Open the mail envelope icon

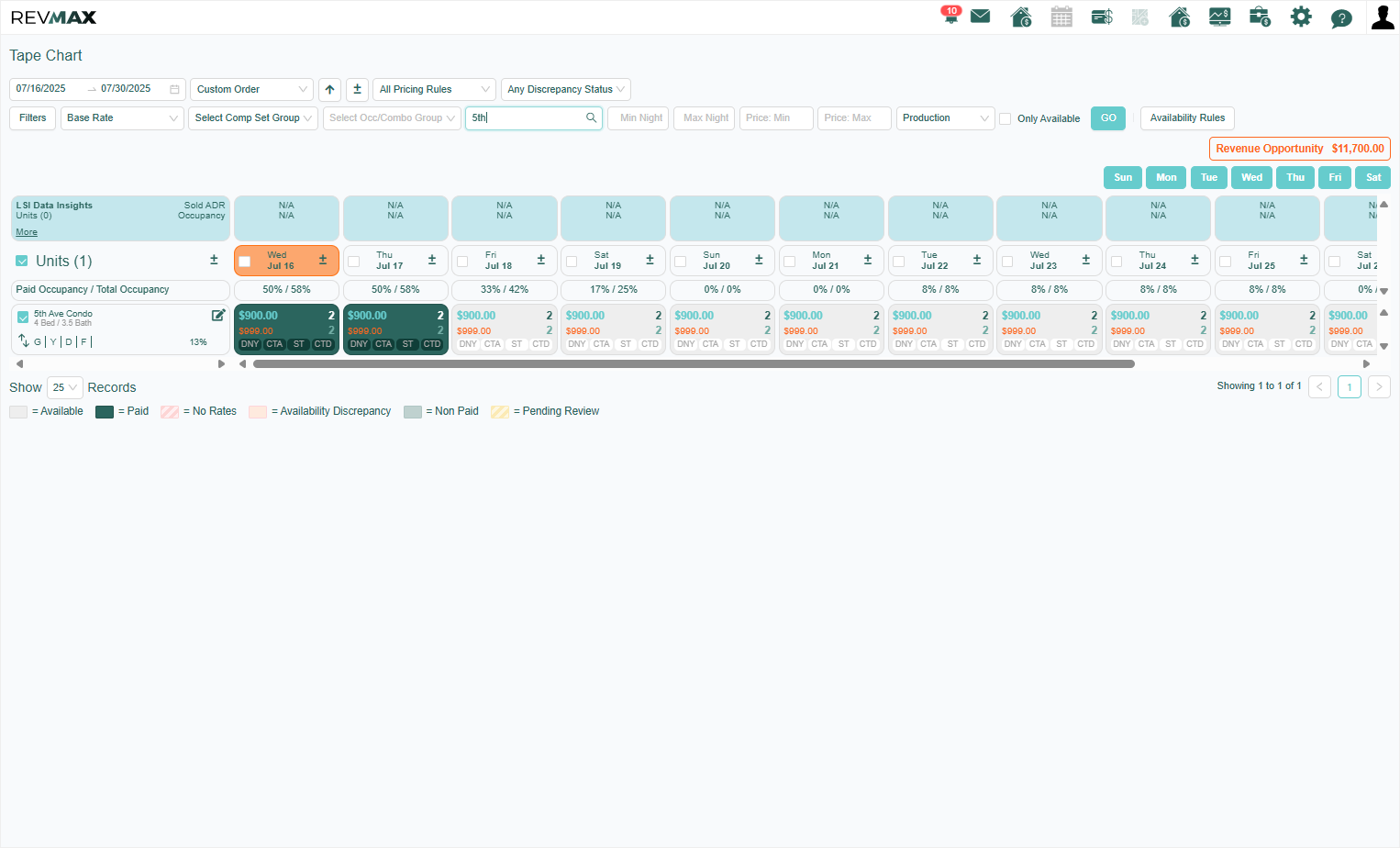981,16
